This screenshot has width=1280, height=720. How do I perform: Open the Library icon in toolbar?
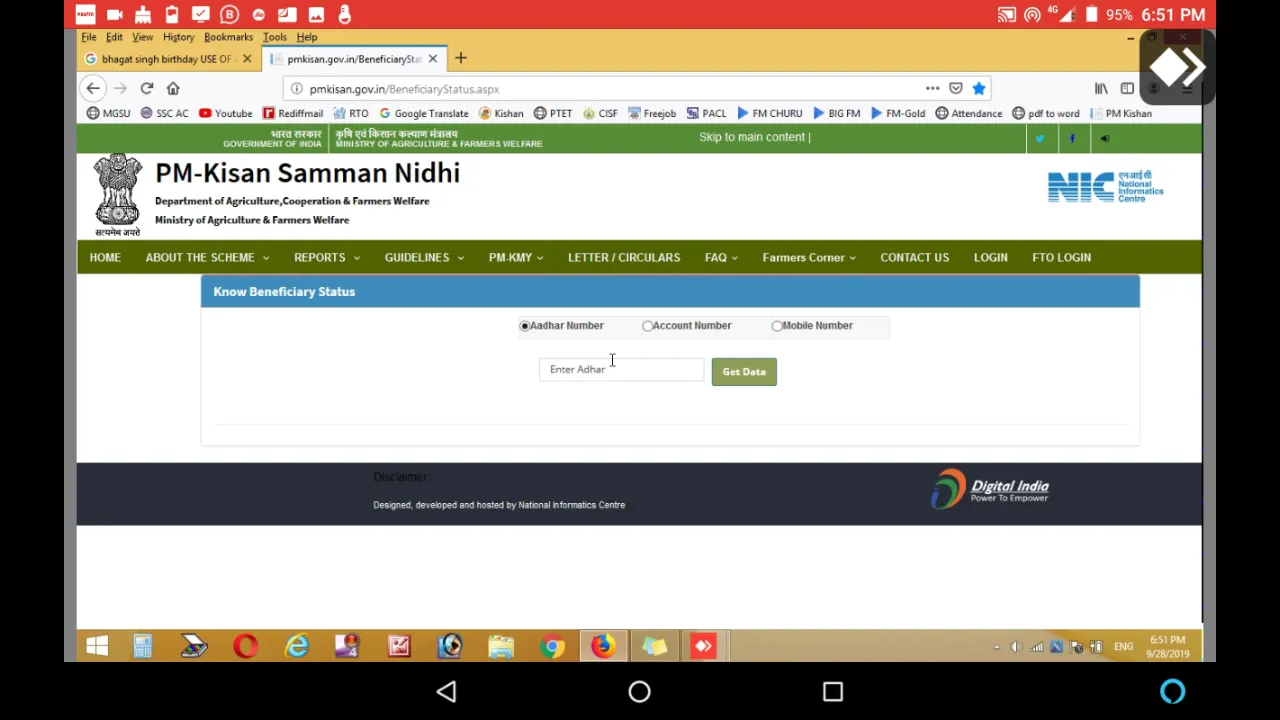[1101, 89]
